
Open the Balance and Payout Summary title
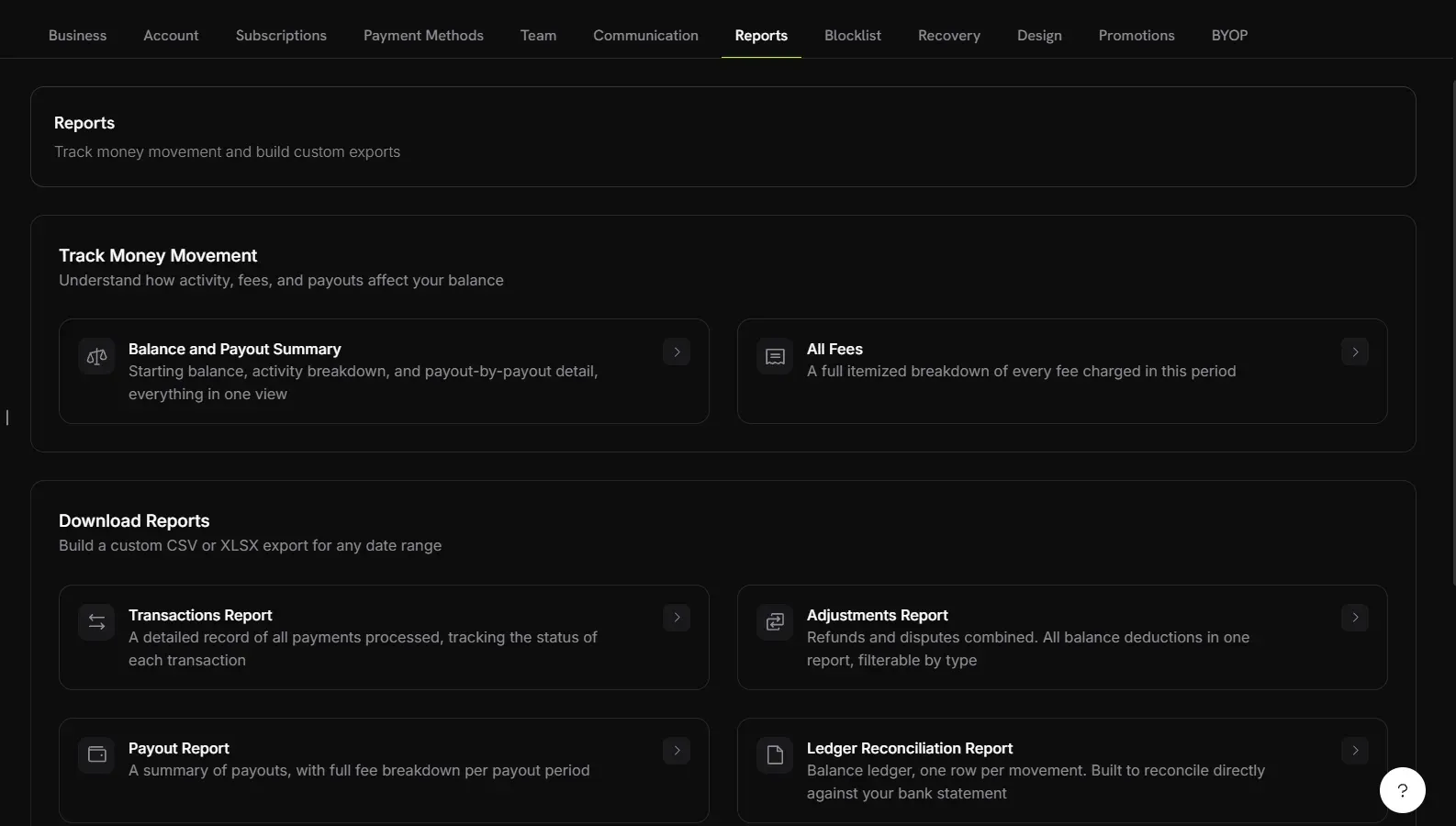point(234,349)
